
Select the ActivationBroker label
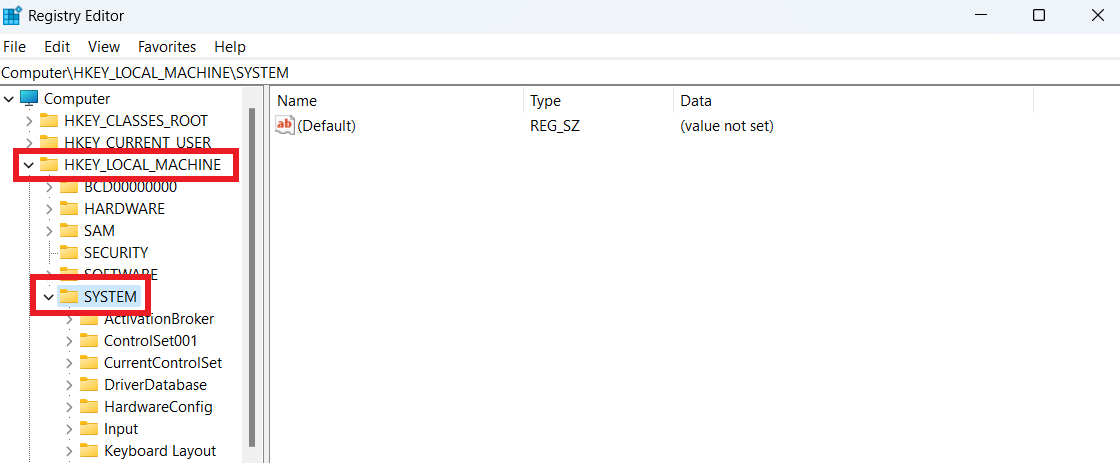click(159, 319)
